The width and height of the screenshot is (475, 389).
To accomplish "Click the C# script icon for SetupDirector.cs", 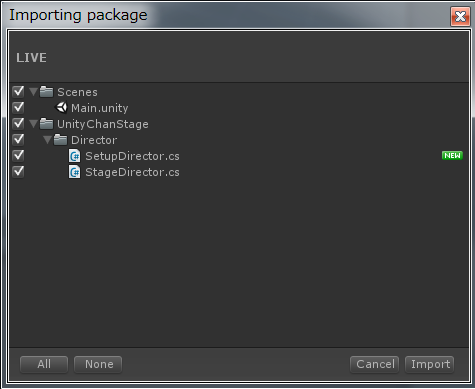I will pyautogui.click(x=75, y=156).
